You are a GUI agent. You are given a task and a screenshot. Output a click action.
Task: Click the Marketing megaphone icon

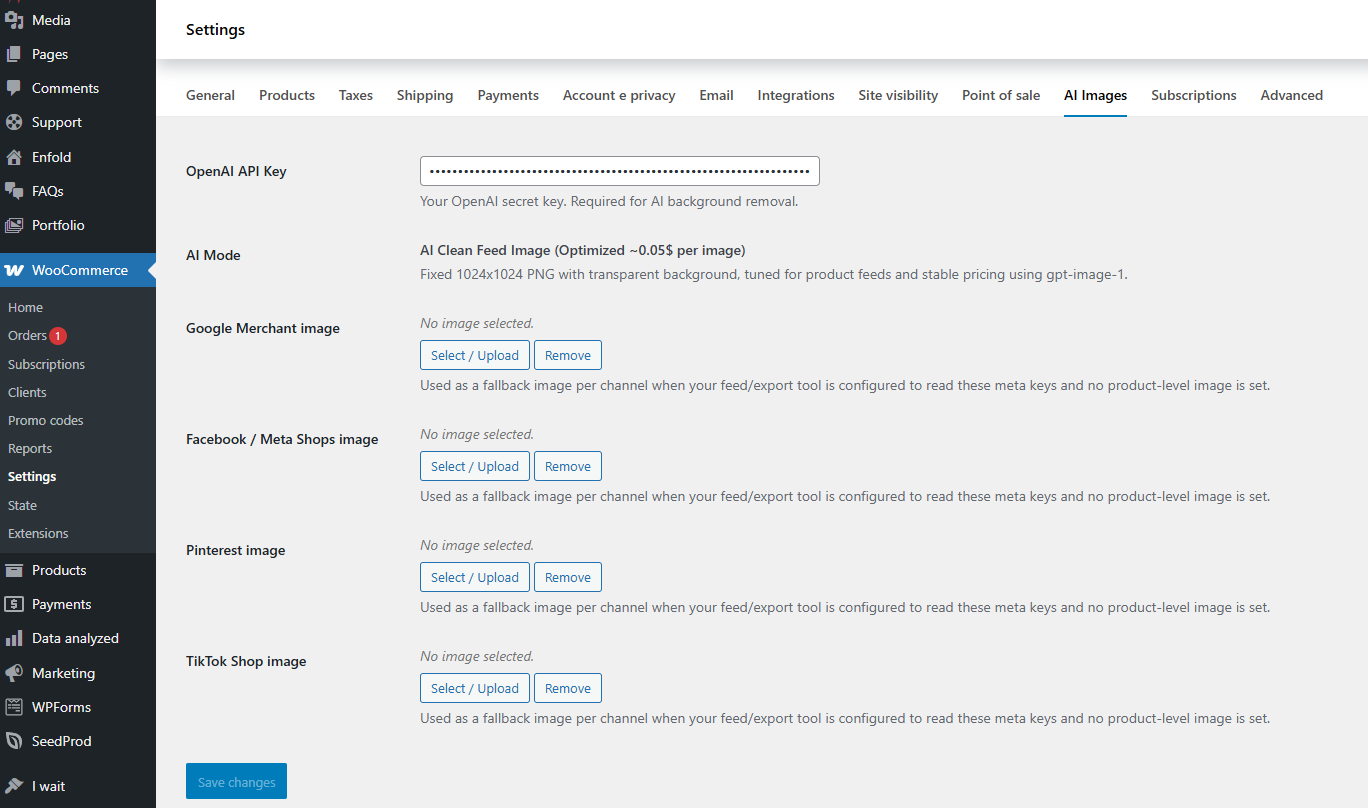tap(14, 673)
